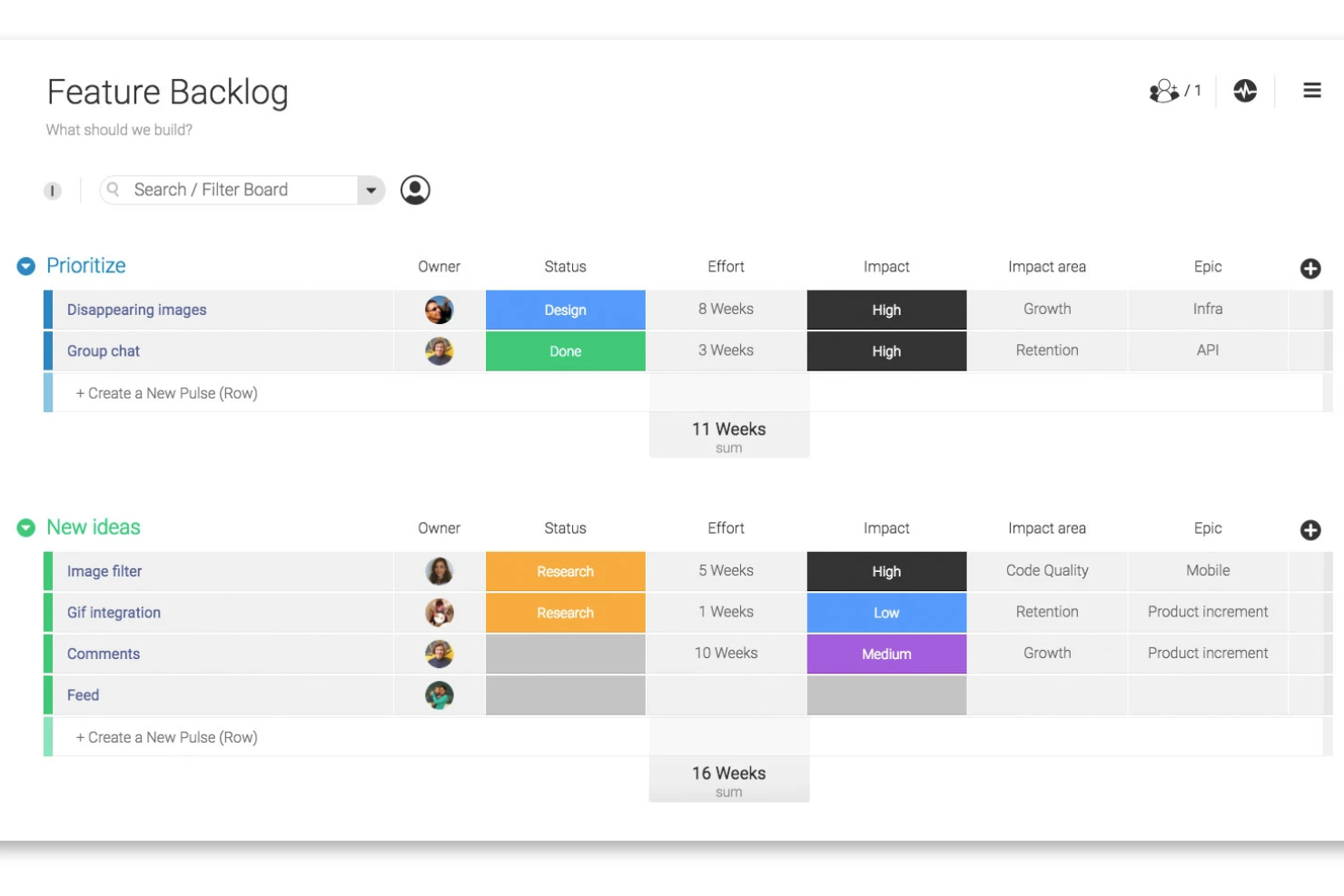Click owner avatar for Disappearing images

pos(439,310)
